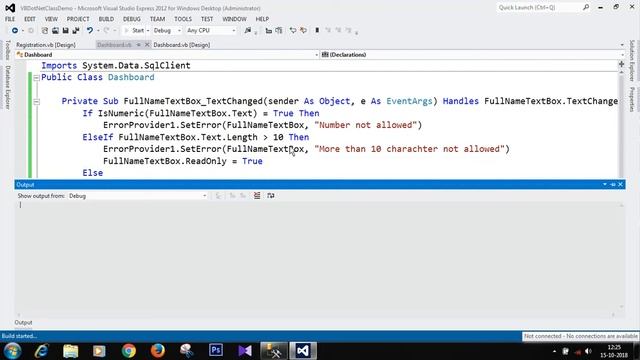Pin the Dashboard.vb tab
Screen dimensions: 640x360
click(138, 45)
